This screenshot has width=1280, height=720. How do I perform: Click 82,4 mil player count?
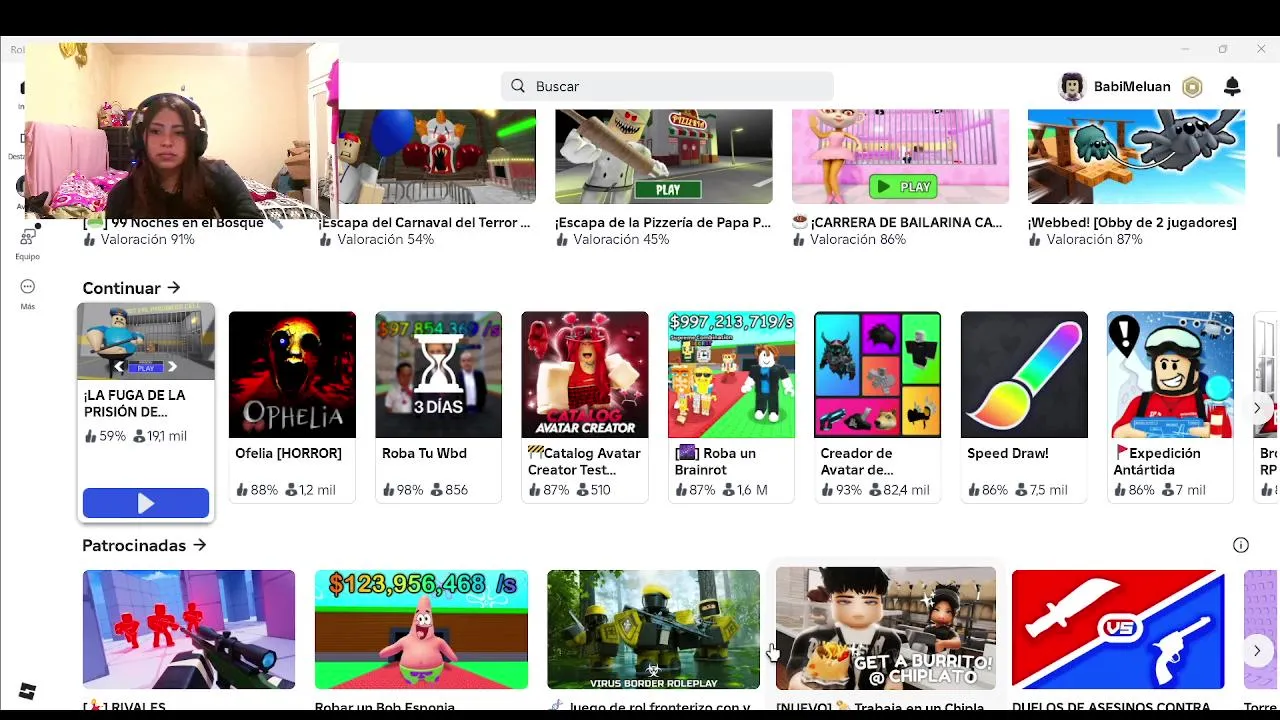tap(900, 490)
